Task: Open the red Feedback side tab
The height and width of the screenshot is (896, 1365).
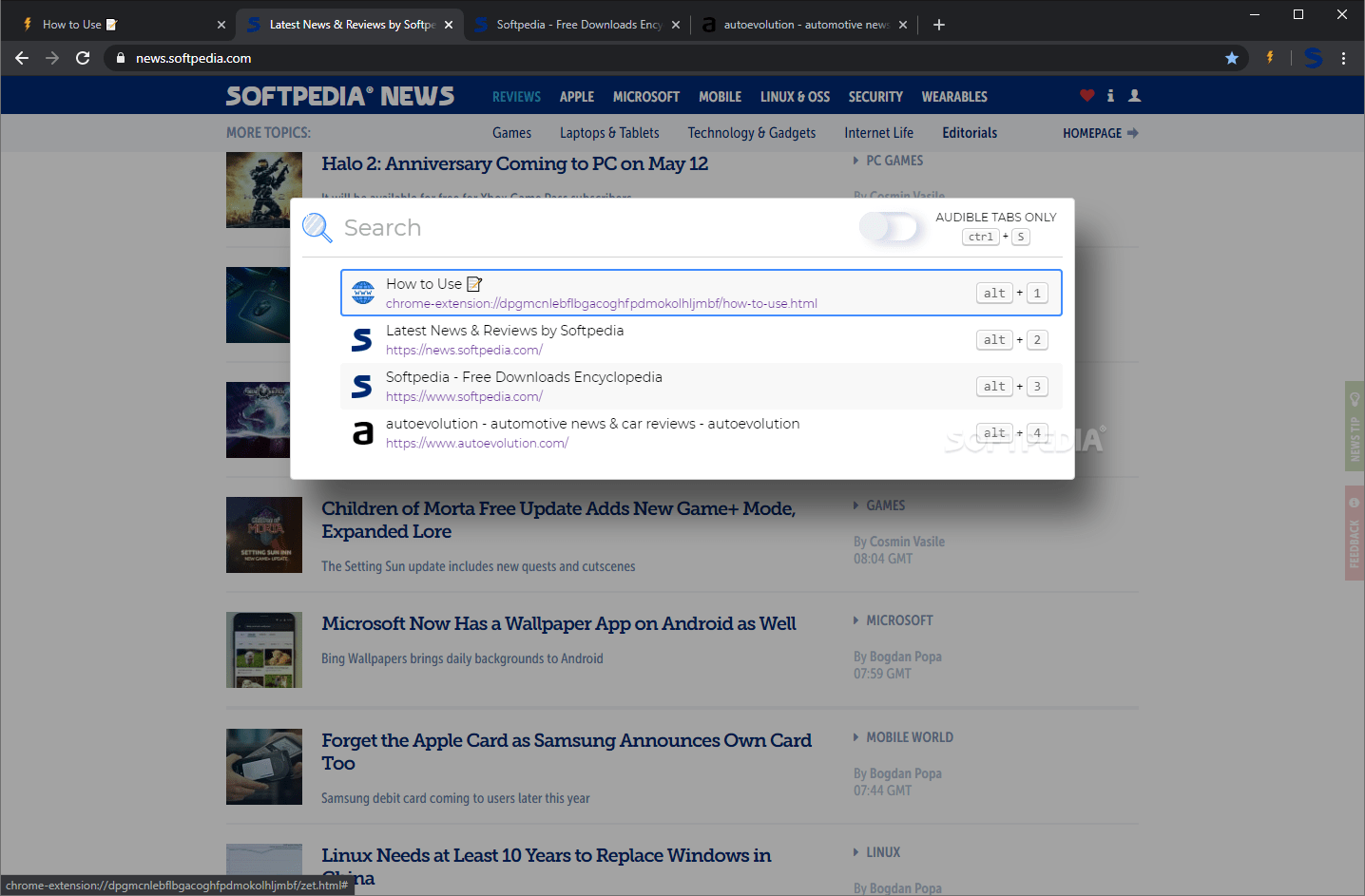Action: [1355, 533]
